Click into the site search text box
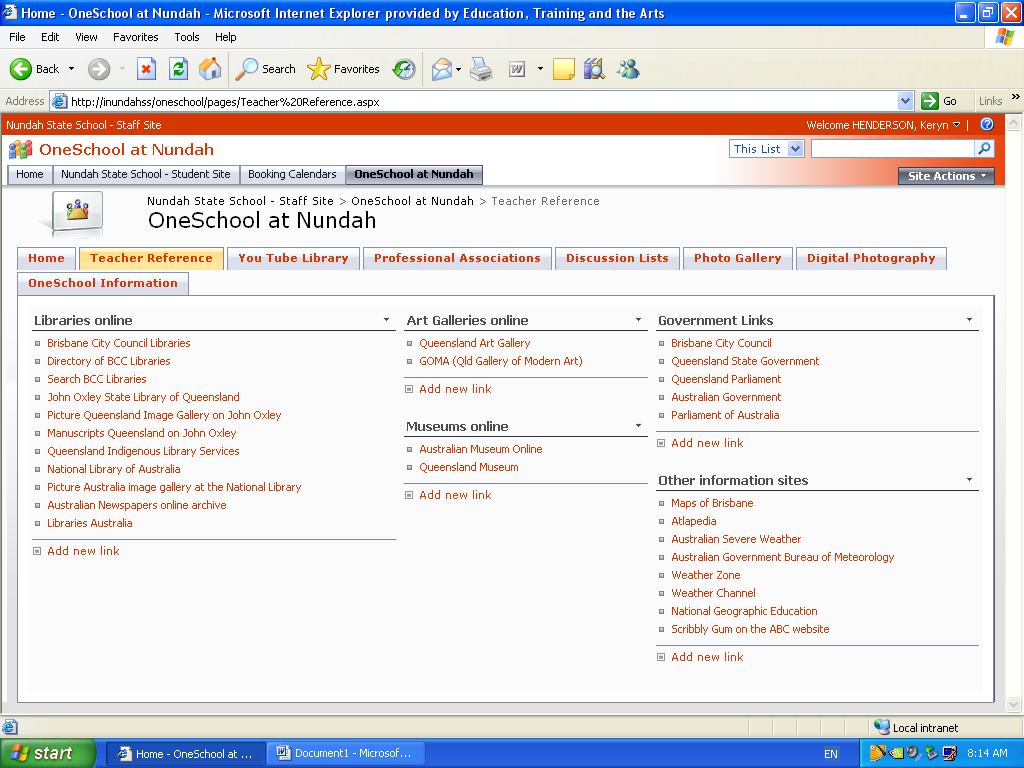Viewport: 1024px width, 768px height. [x=893, y=149]
